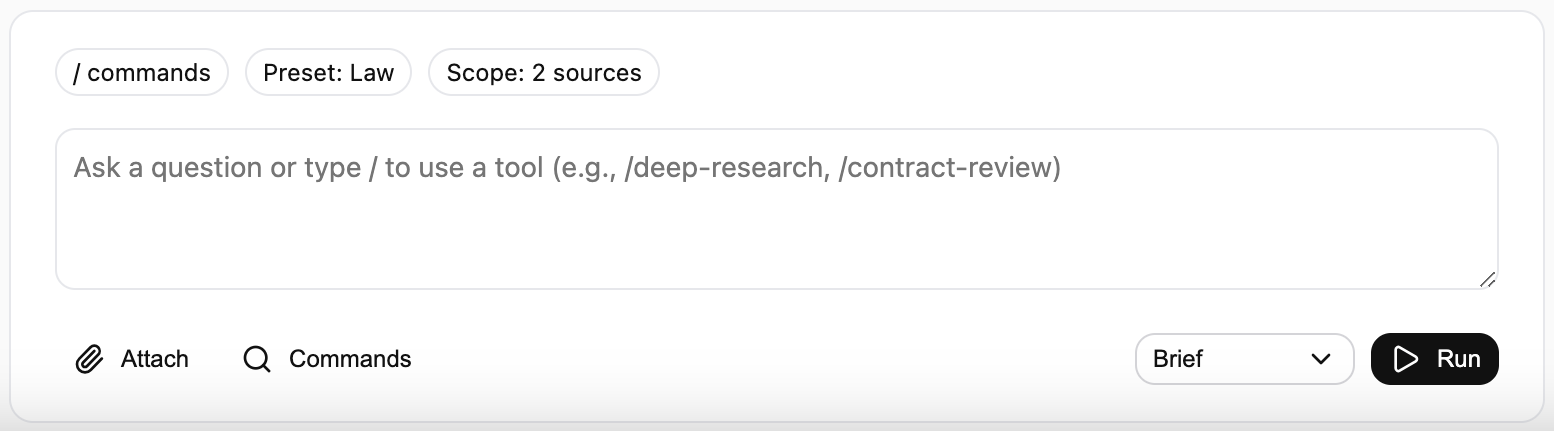
Task: Select the "Preset: Law" chip
Action: 328,73
